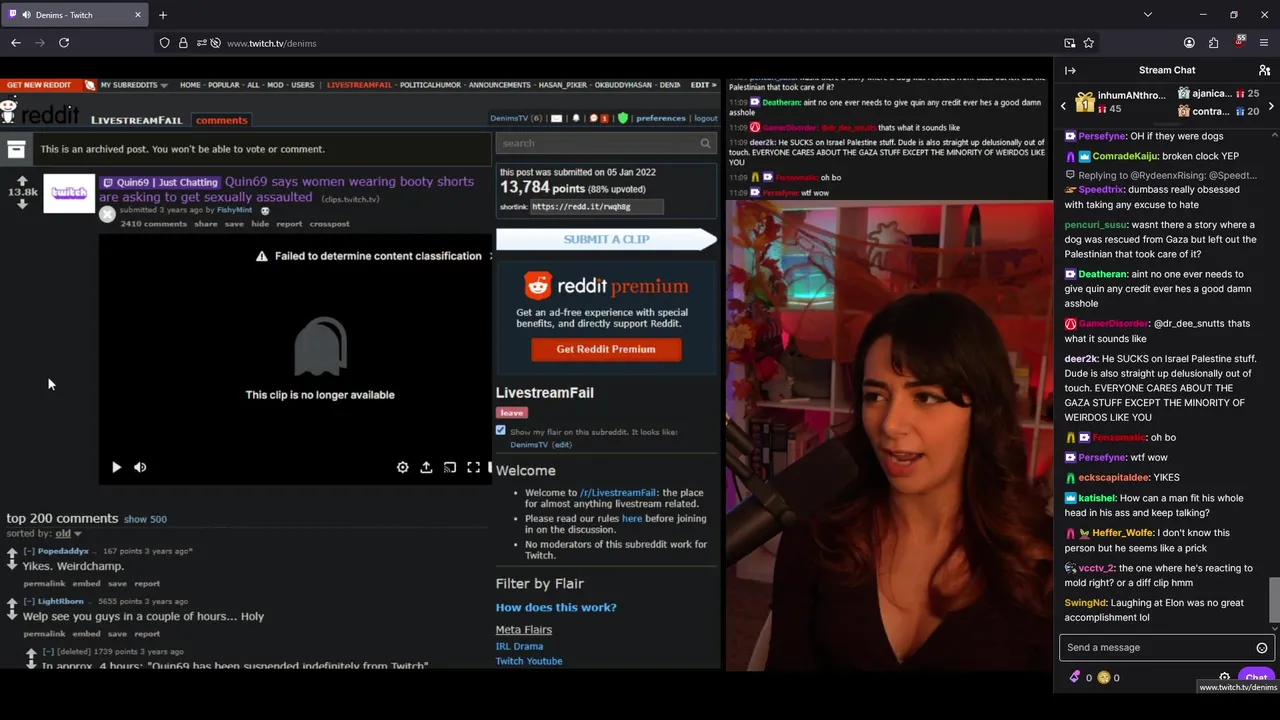The image size is (1280, 720).
Task: Show previous gift leaderboard entries
Action: coord(1063,105)
